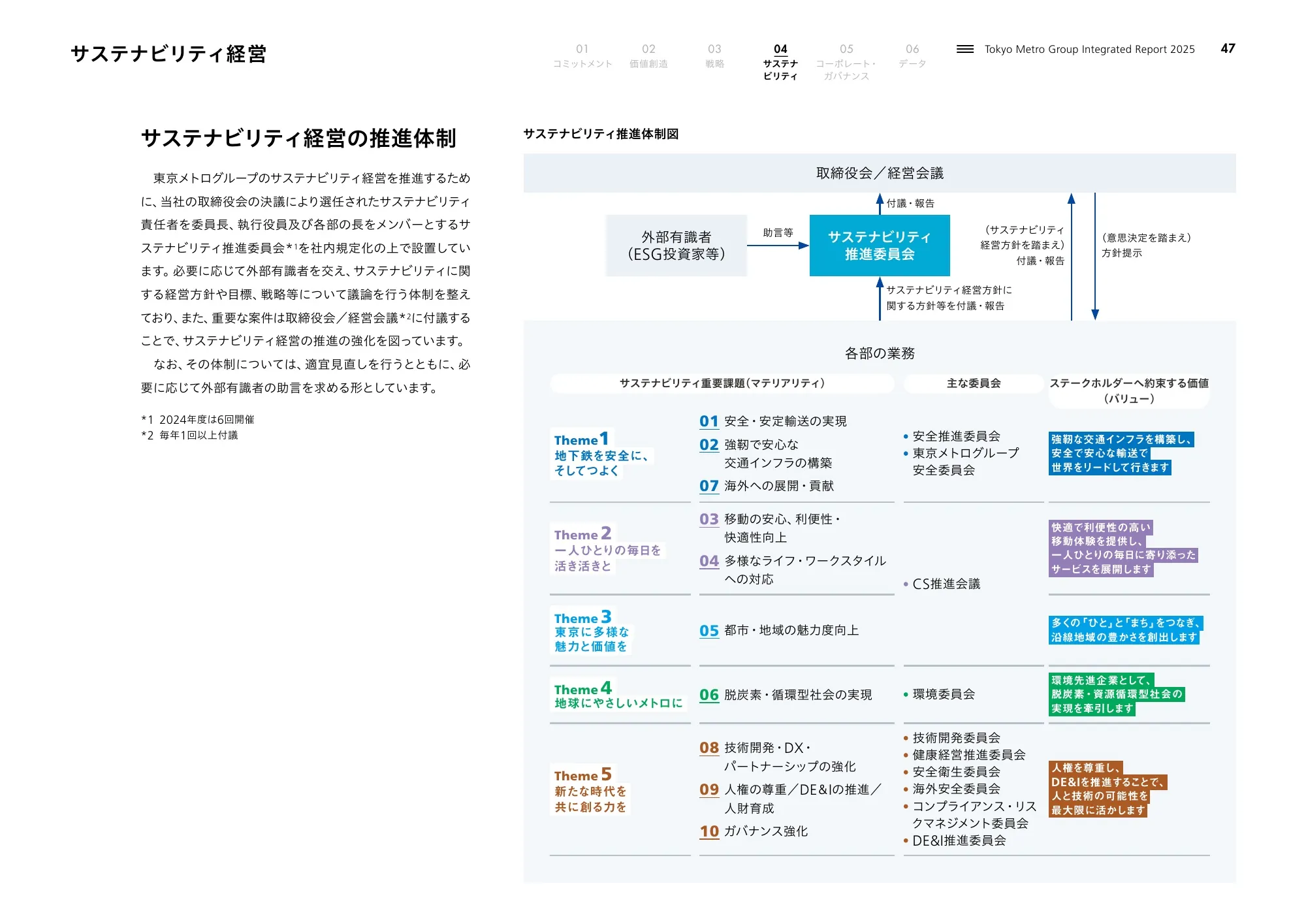Click the 取締役会／経営会議 box
The height and width of the screenshot is (924, 1306).
[880, 173]
